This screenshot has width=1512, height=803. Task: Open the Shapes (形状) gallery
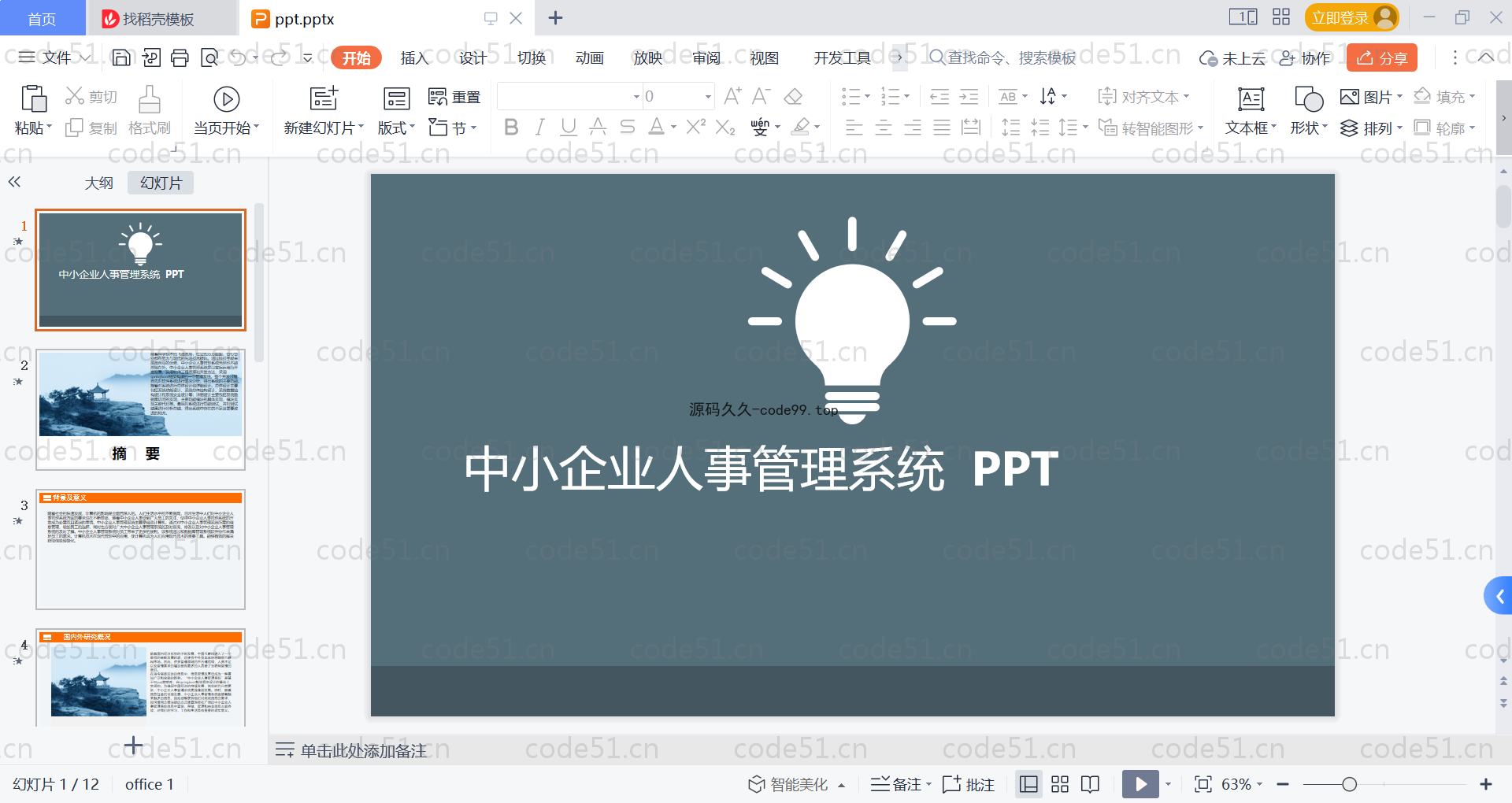[1308, 111]
